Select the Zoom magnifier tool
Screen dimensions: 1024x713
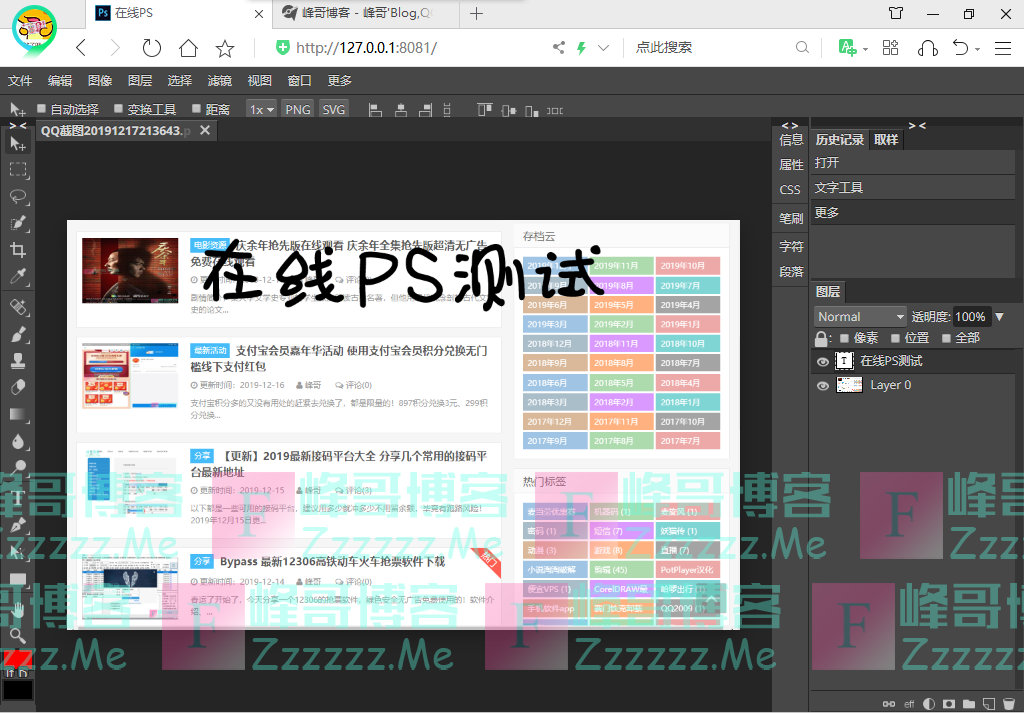18,635
